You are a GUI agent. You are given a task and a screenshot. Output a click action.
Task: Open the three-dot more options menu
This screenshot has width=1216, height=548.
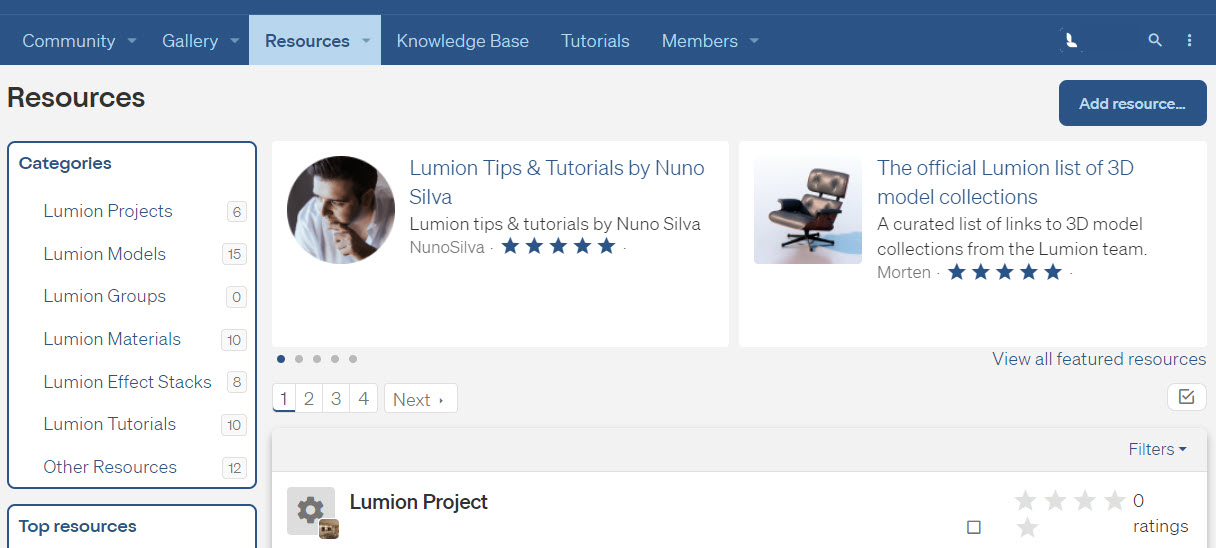point(1189,41)
